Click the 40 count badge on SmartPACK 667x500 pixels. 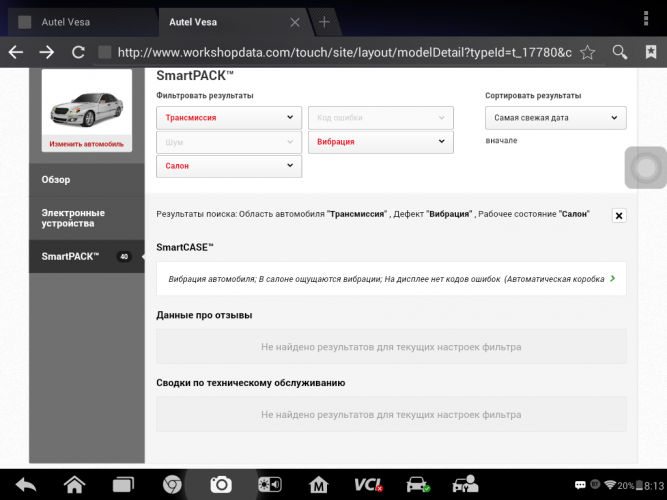point(124,257)
